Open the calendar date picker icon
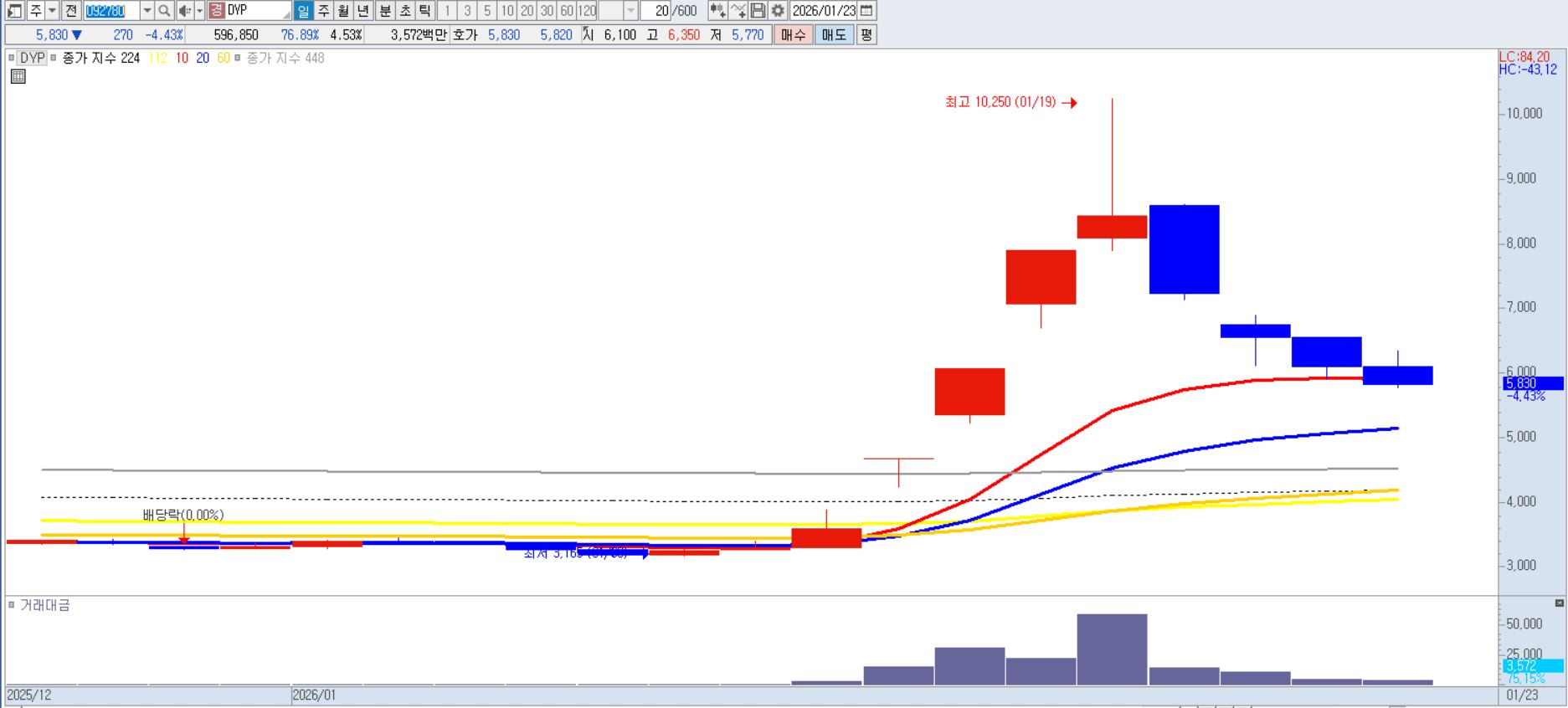This screenshot has width=1568, height=708. (x=867, y=11)
